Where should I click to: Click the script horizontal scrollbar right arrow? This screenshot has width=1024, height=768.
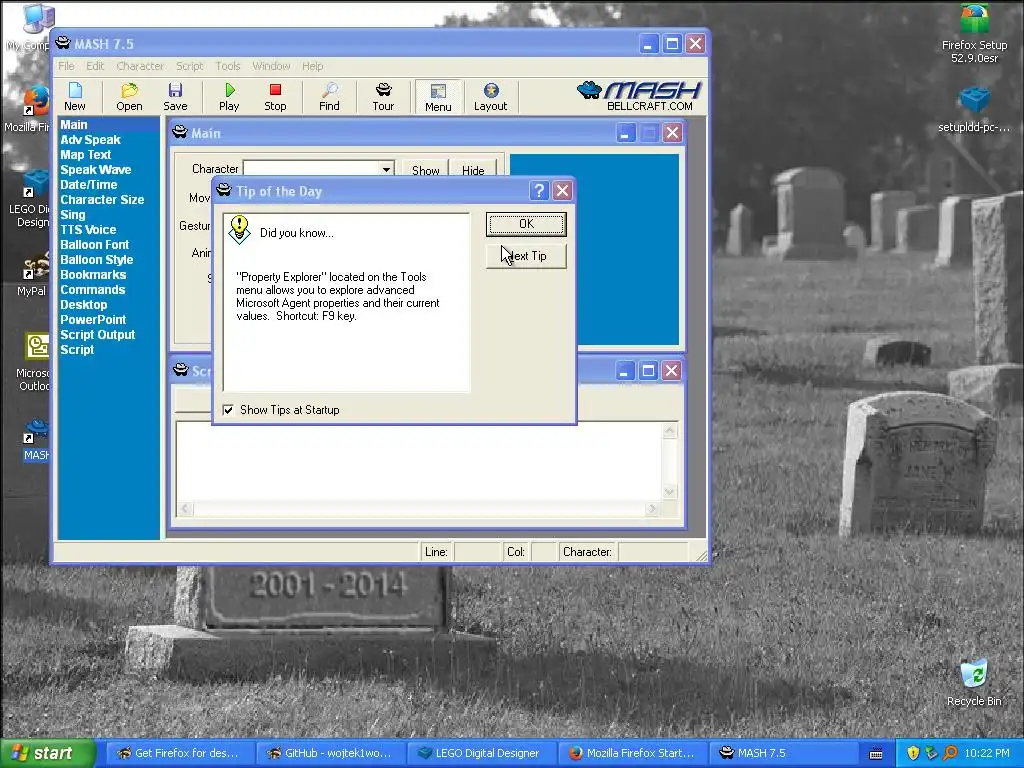pyautogui.click(x=652, y=508)
